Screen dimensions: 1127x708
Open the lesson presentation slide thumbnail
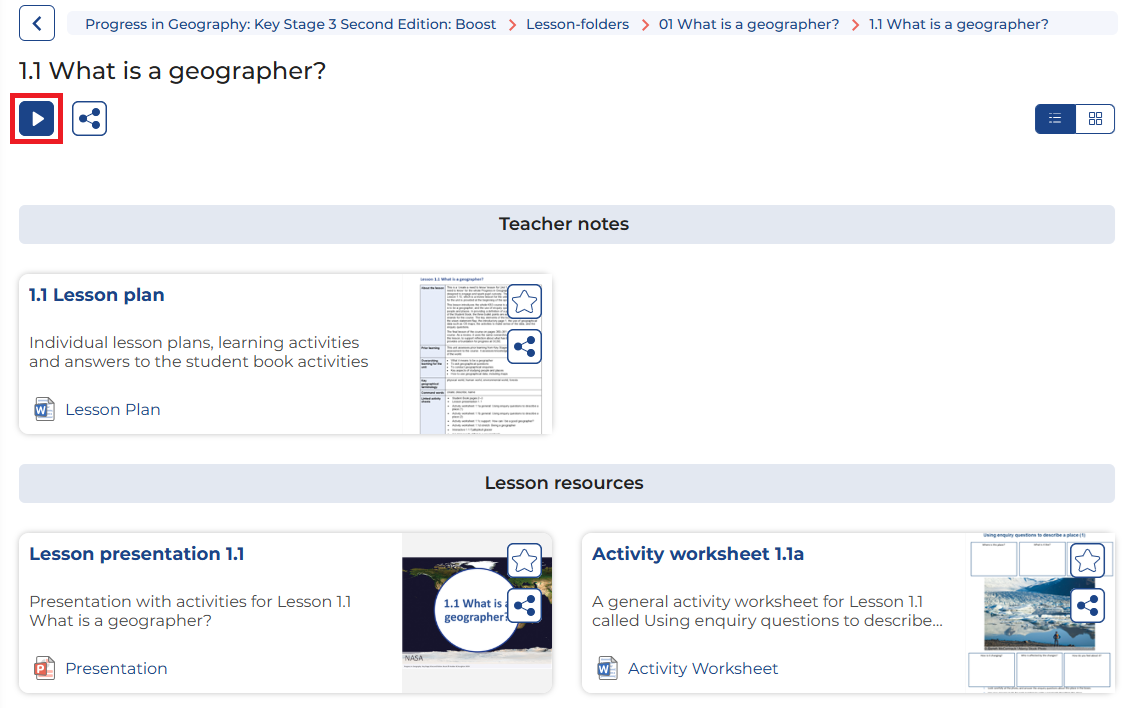click(477, 612)
